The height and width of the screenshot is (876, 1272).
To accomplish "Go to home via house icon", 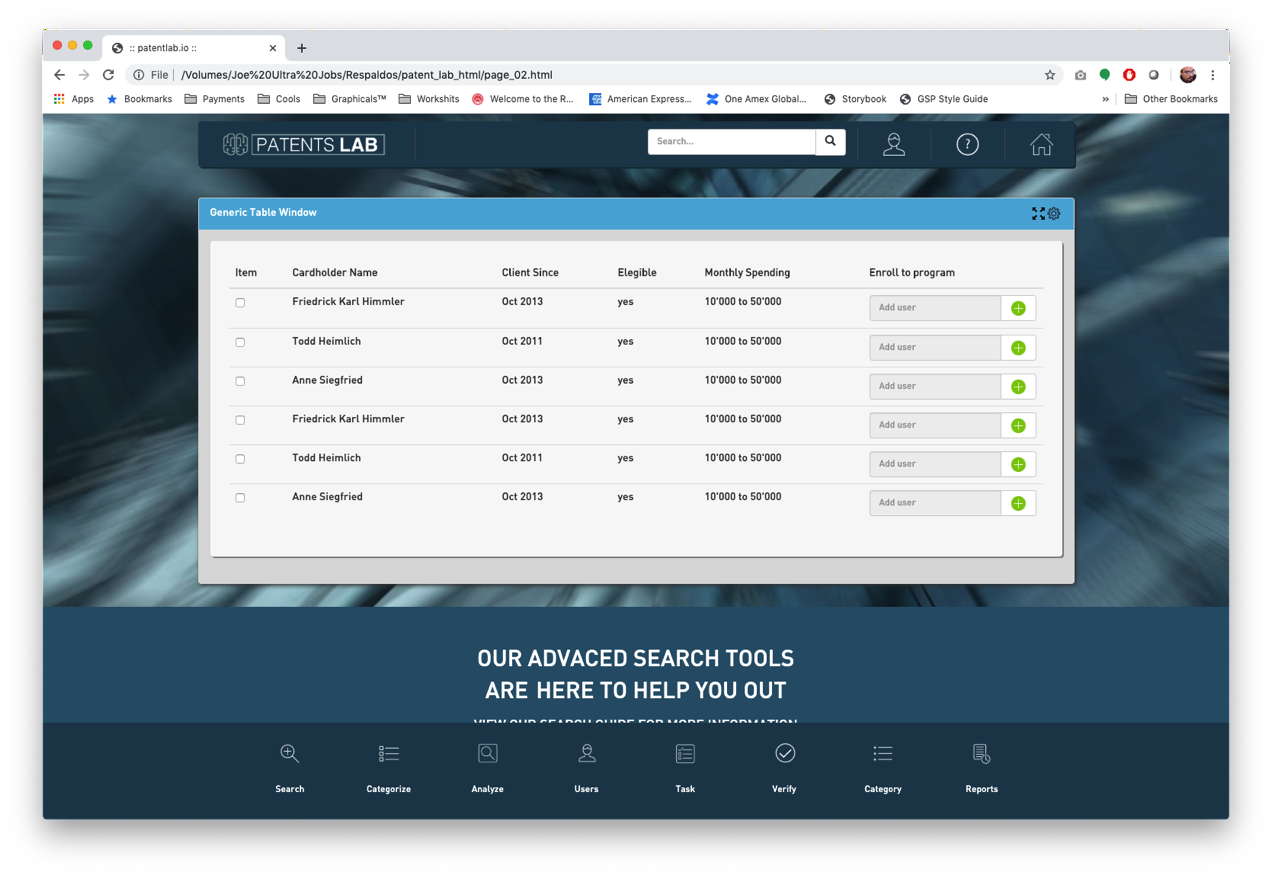I will pyautogui.click(x=1041, y=144).
